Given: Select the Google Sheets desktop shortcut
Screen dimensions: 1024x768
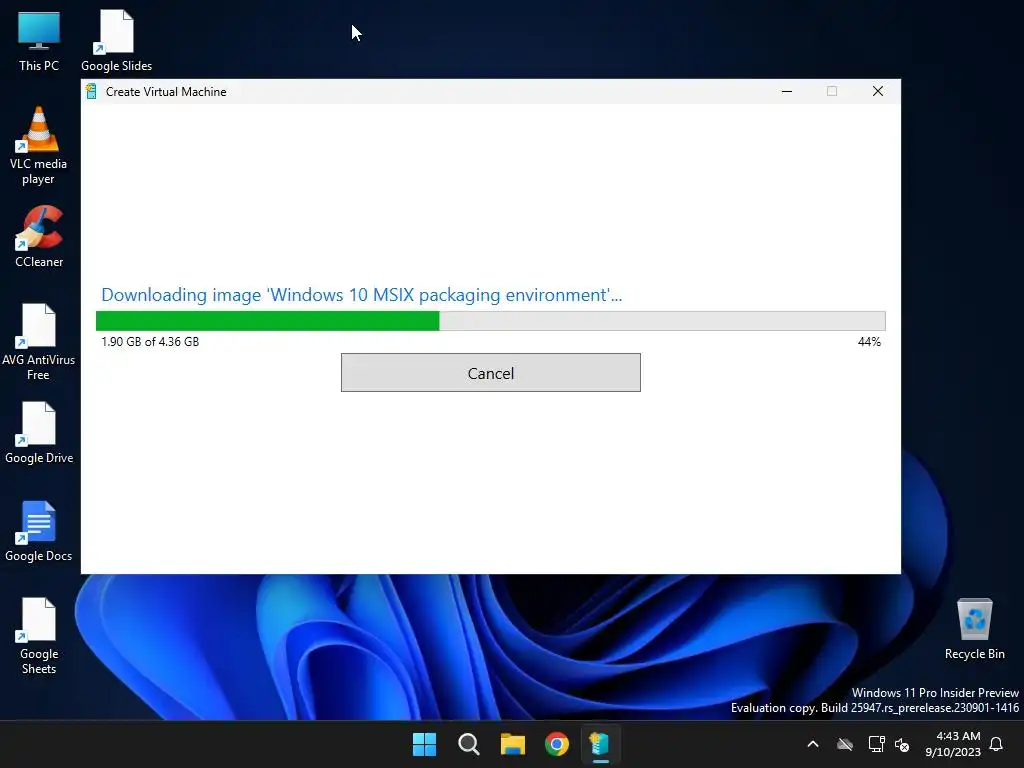Looking at the screenshot, I should pos(39,635).
